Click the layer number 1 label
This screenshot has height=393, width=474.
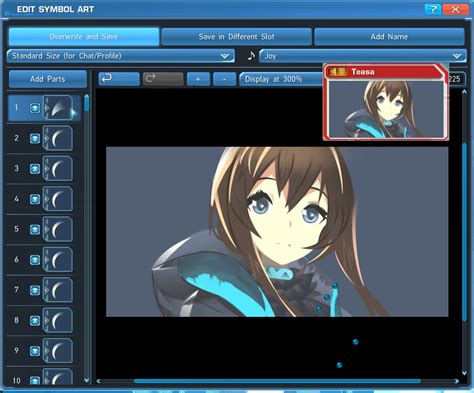16,107
